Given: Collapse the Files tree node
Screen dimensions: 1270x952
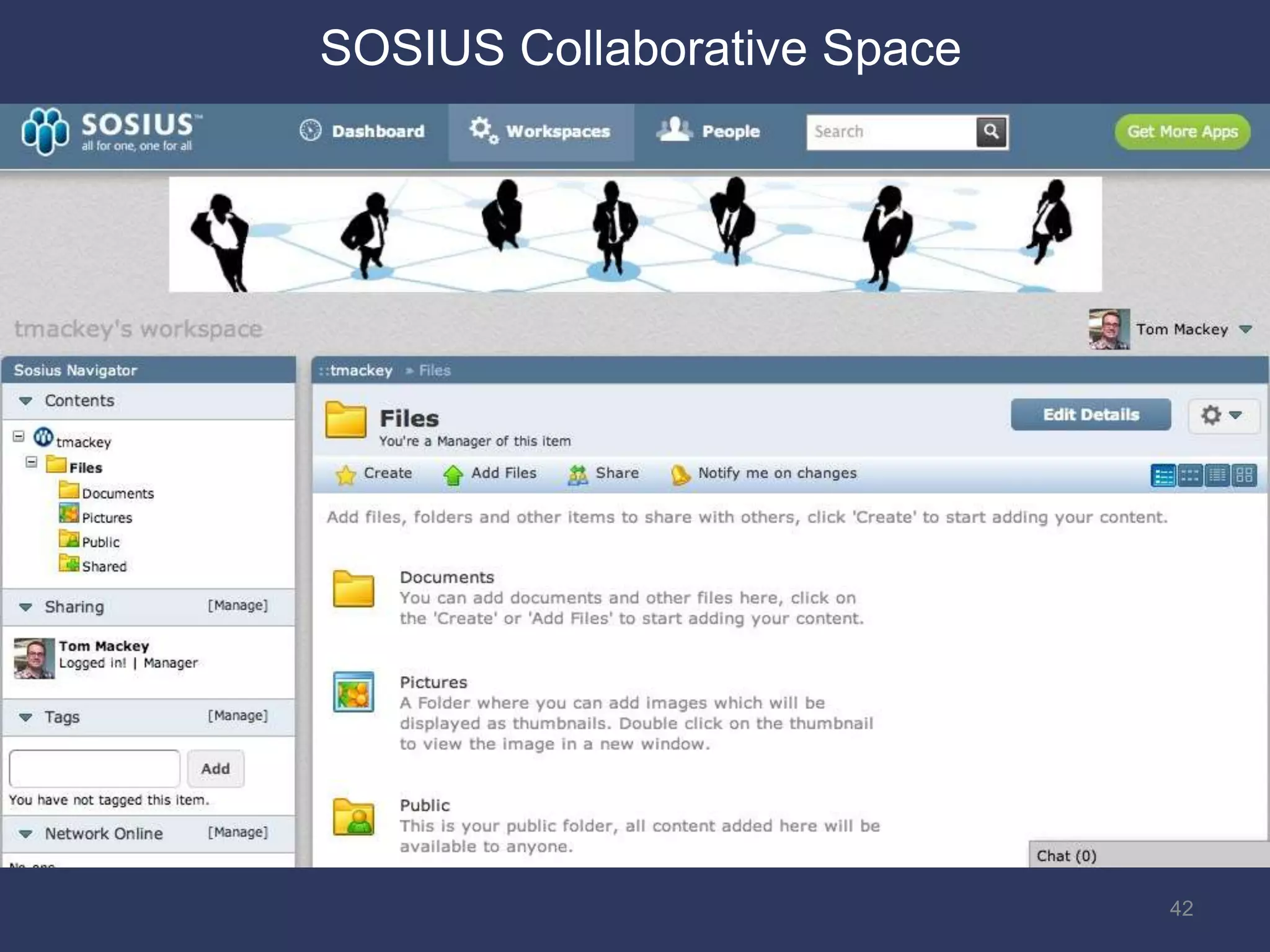Looking at the screenshot, I should point(32,462).
